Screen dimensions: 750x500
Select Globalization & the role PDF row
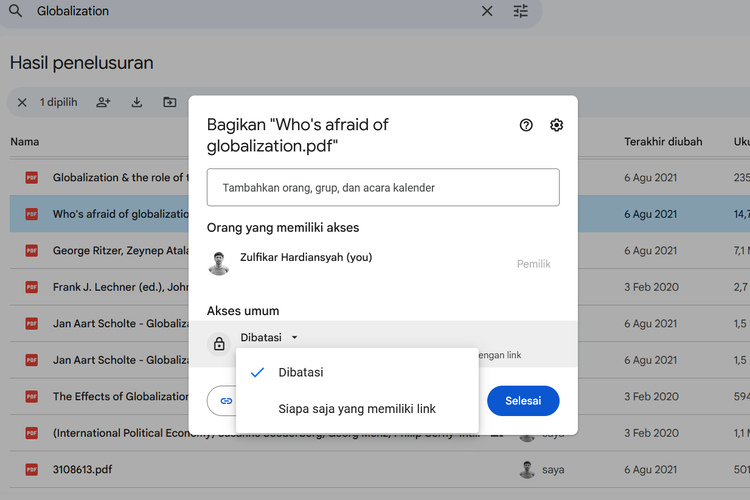110,178
